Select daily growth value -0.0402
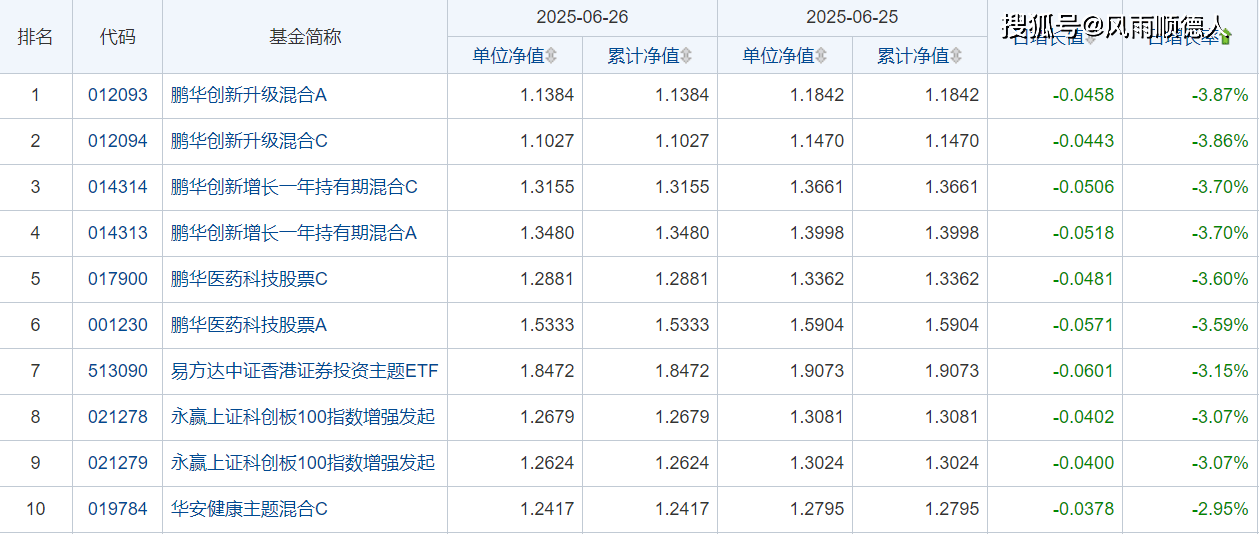 pyautogui.click(x=1083, y=417)
